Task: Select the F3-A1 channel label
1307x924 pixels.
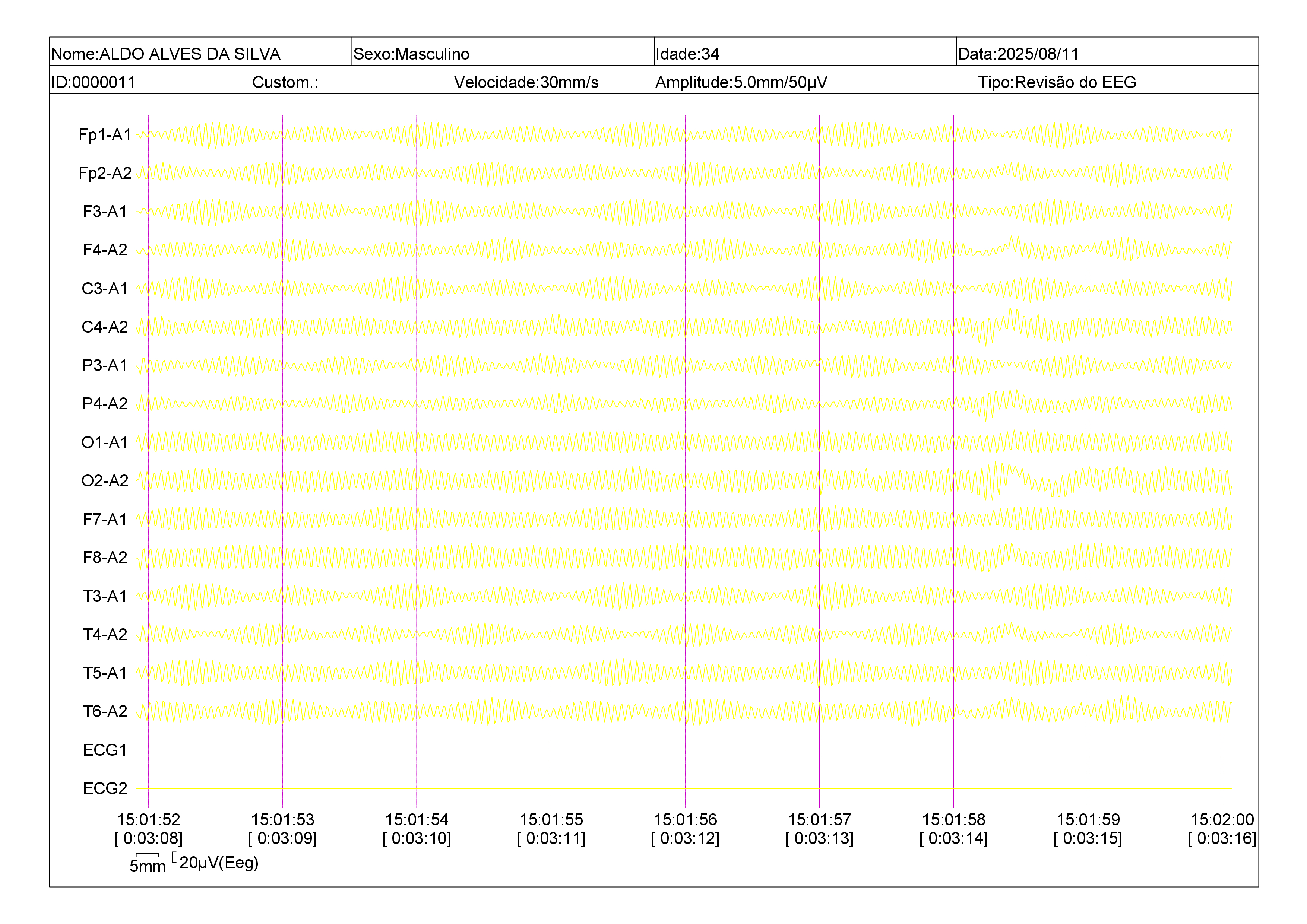Action: click(x=105, y=212)
